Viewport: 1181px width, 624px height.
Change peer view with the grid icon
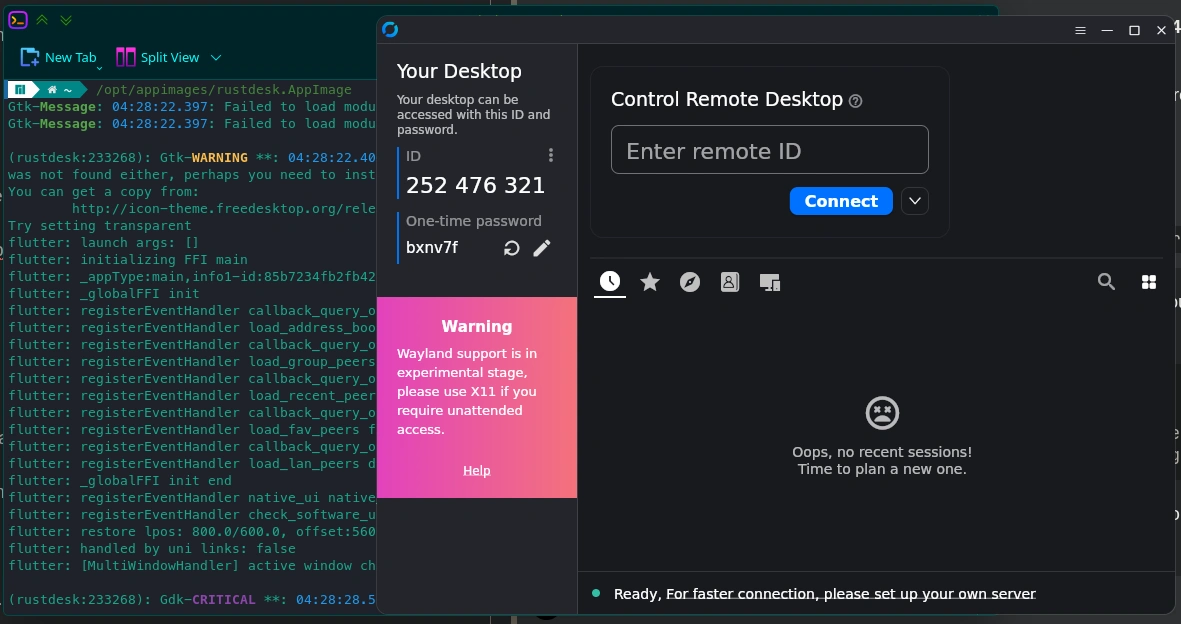point(1149,282)
